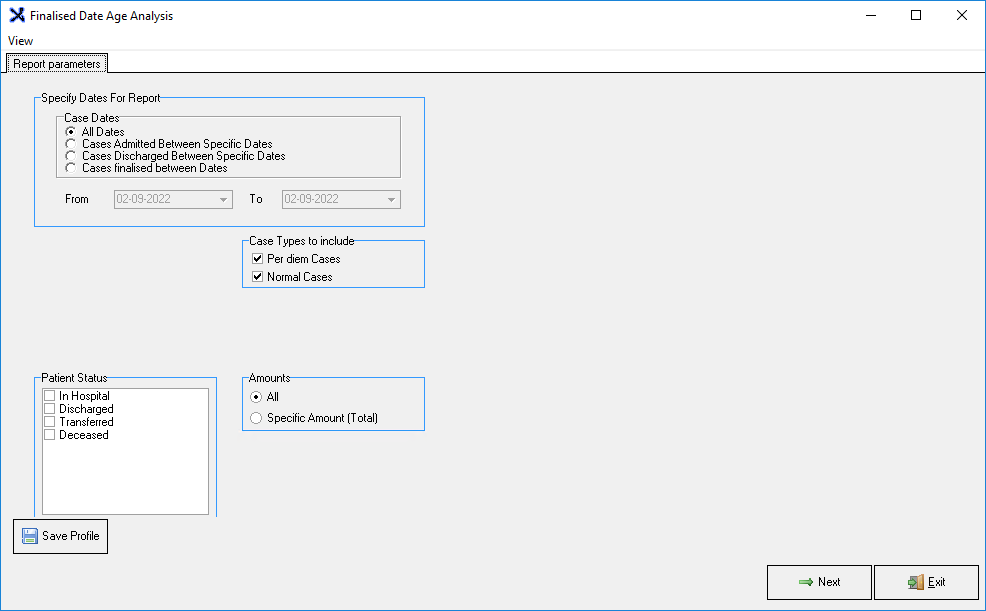
Task: Maximize the Finalised Date Age Analysis window
Action: 915,16
